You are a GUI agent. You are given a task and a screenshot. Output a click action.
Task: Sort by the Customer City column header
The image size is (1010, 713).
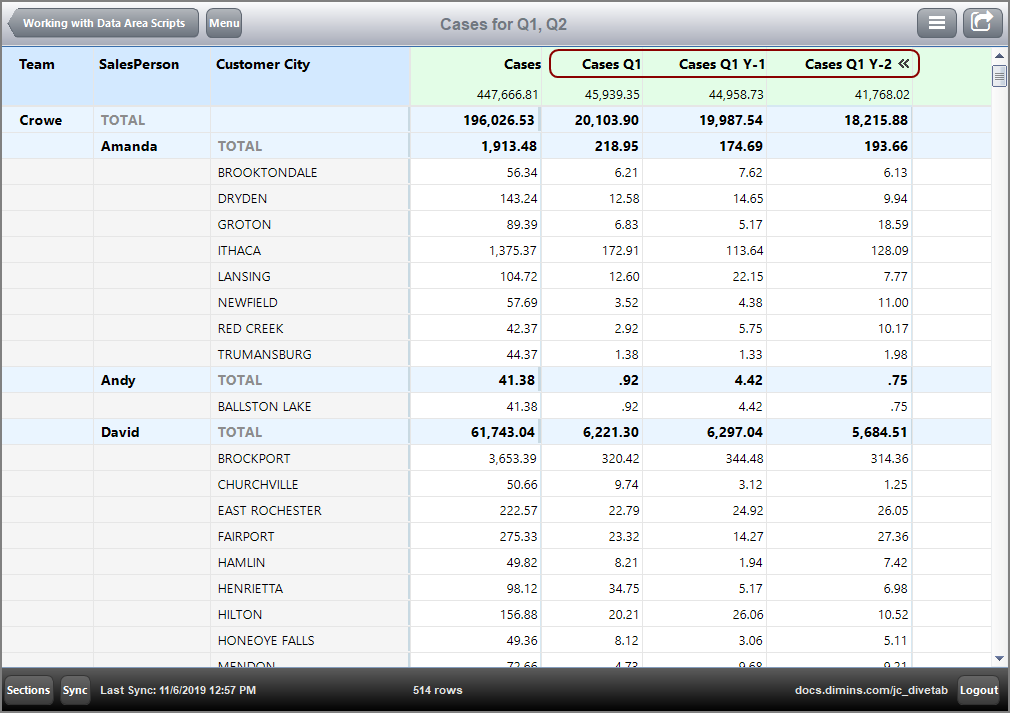tap(263, 64)
